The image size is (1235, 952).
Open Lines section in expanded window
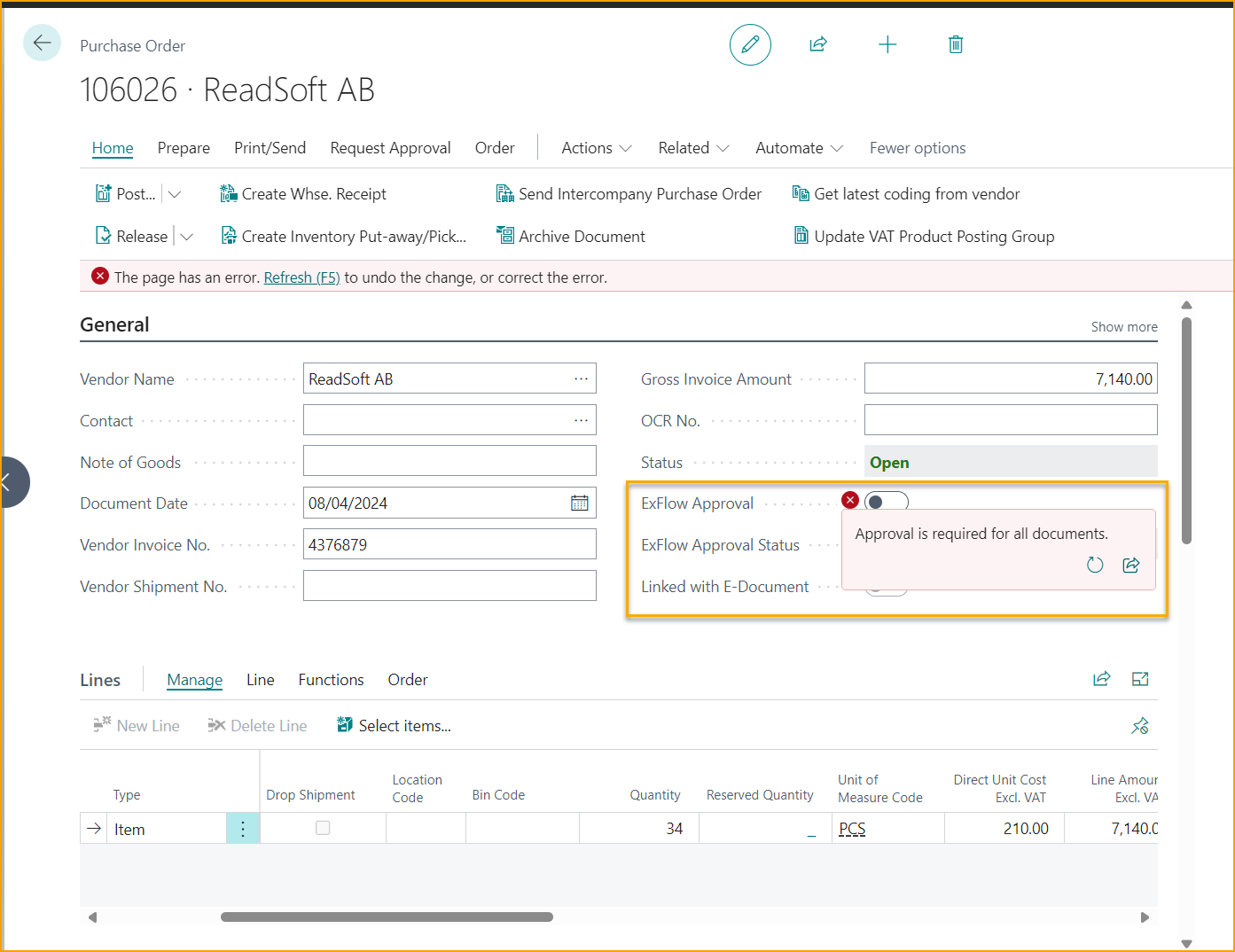(x=1140, y=679)
